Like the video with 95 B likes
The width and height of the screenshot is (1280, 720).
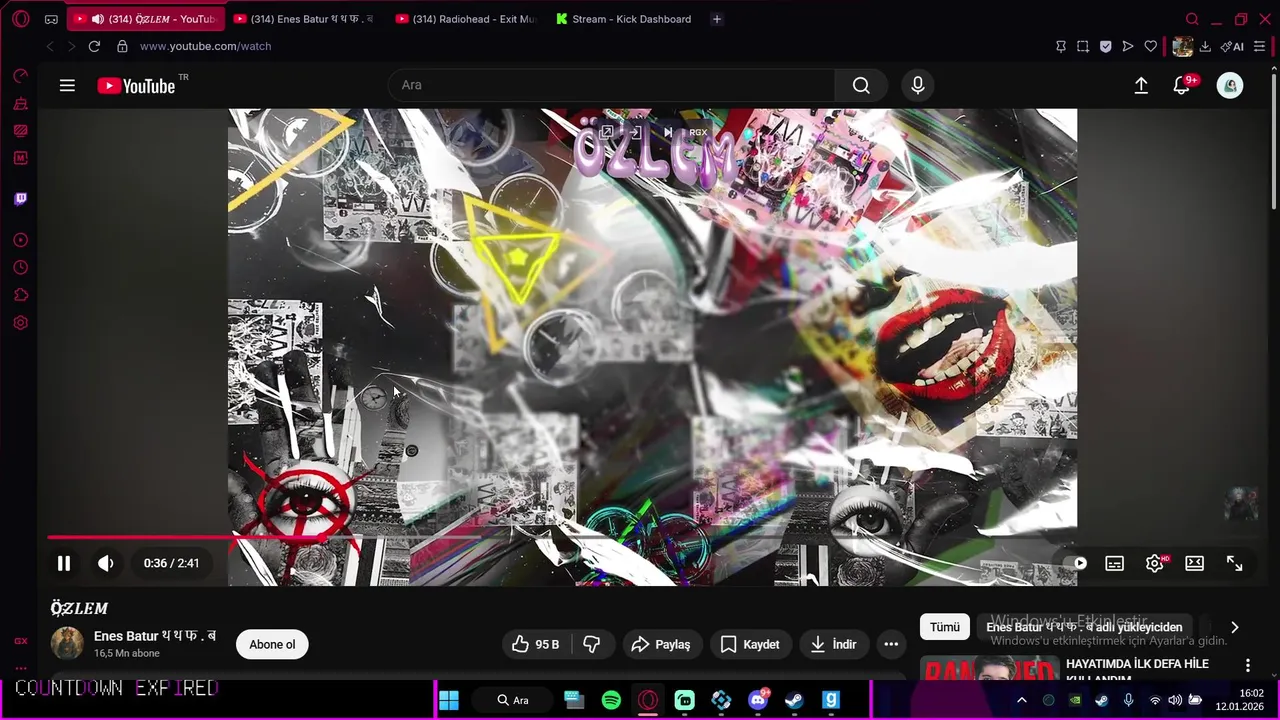[536, 645]
